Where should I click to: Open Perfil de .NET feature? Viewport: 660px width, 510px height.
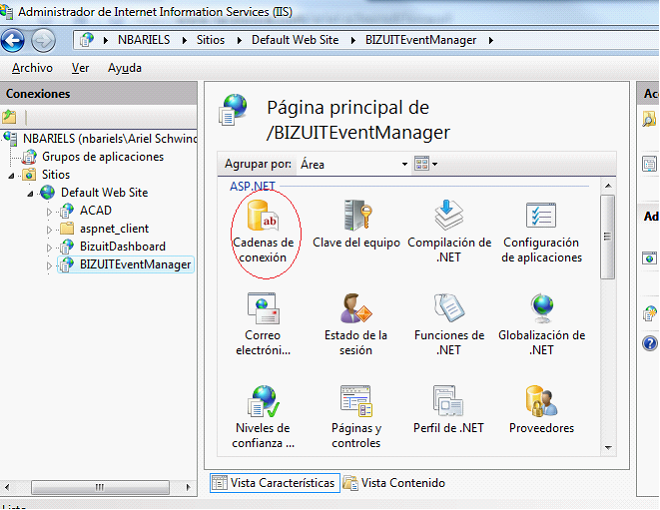coord(449,410)
